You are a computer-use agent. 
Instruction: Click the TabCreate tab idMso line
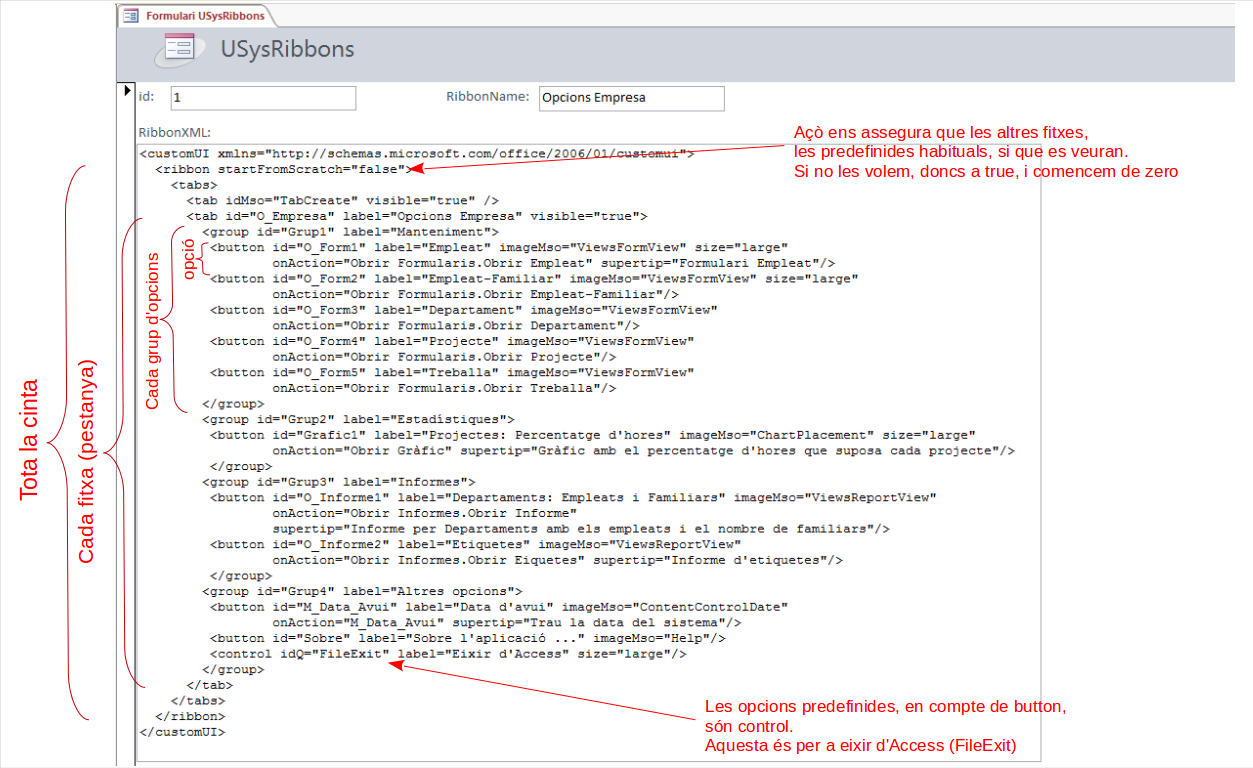(x=342, y=200)
